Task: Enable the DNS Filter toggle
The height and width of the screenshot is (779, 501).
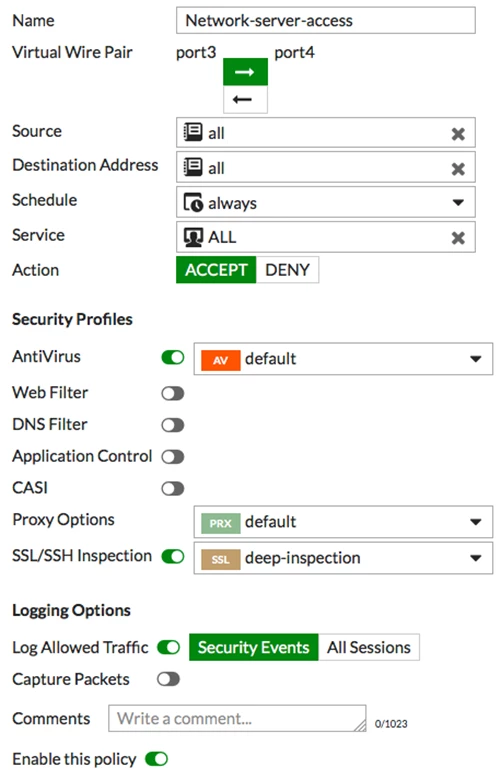Action: coord(172,425)
